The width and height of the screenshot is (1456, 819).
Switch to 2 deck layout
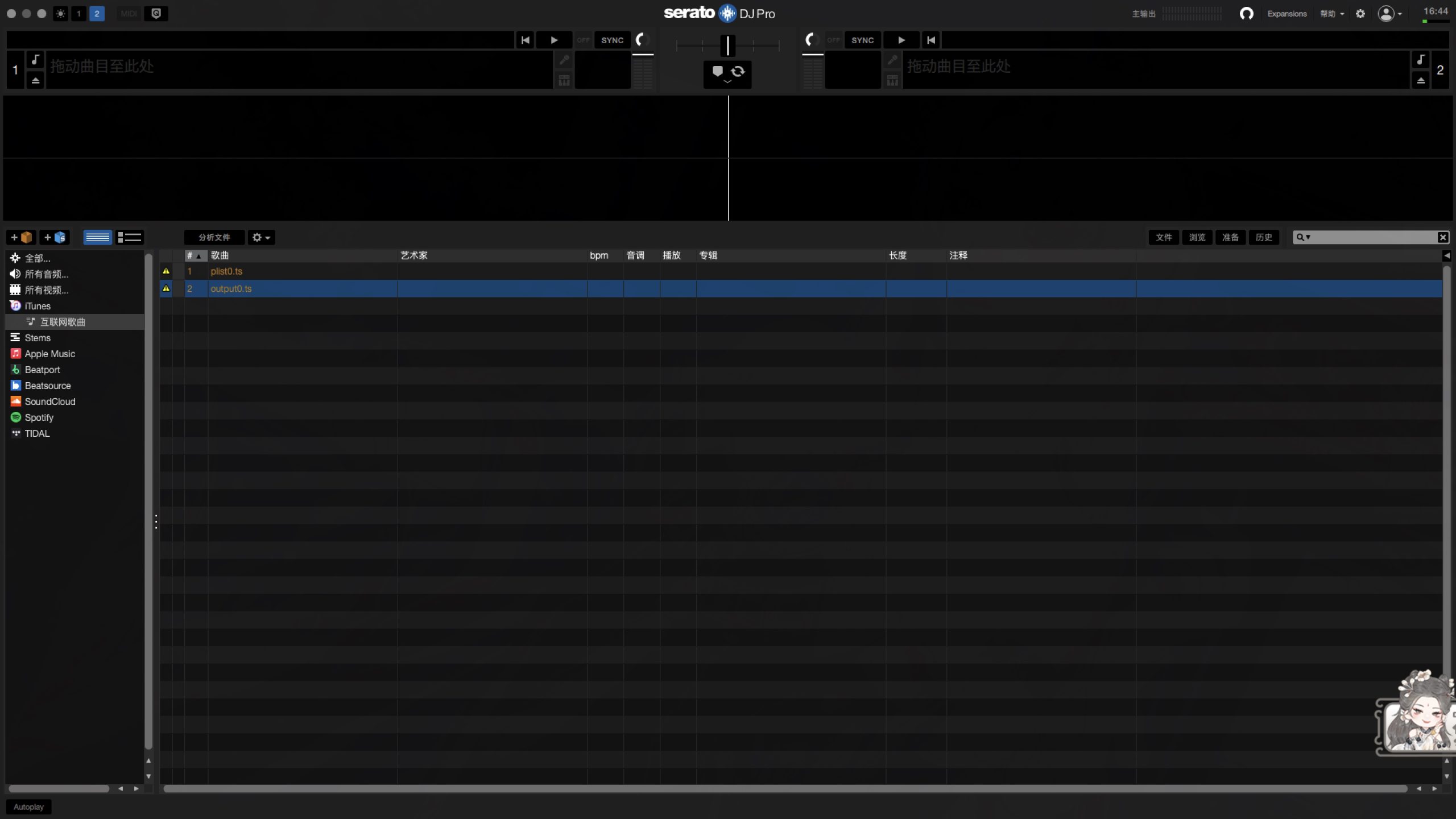click(x=97, y=14)
